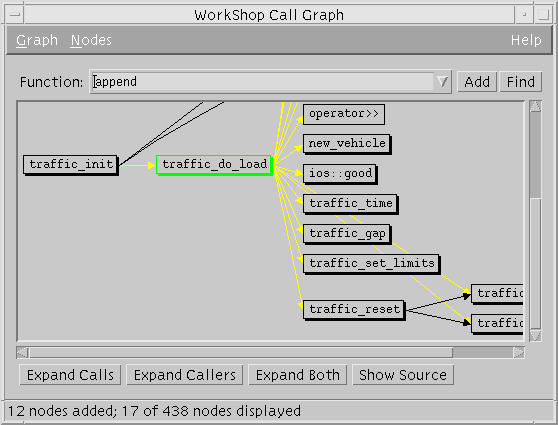Image resolution: width=558 pixels, height=425 pixels.
Task: Open the window menu button in title bar
Action: tap(15, 15)
